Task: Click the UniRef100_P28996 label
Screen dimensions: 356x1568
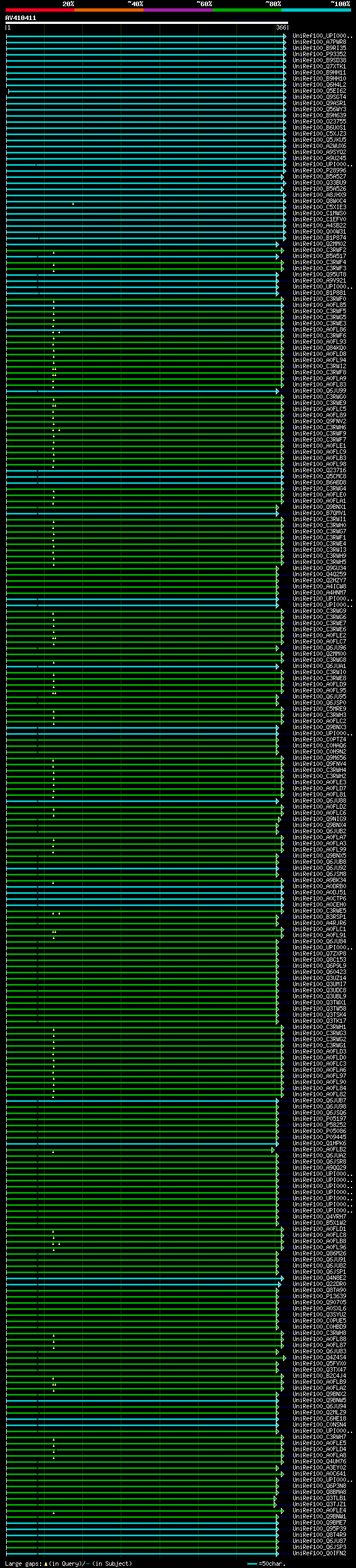Action: pyautogui.click(x=319, y=170)
